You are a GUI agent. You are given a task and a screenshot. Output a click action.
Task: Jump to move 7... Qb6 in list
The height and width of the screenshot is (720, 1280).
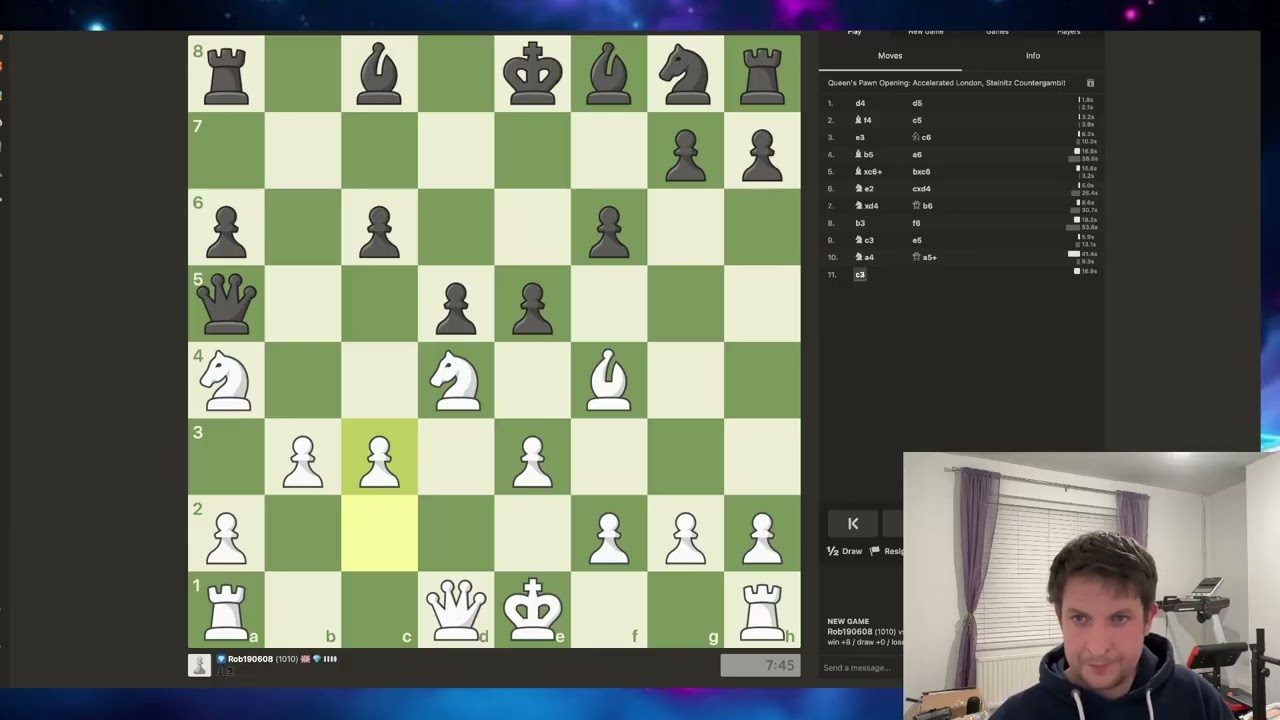(922, 206)
